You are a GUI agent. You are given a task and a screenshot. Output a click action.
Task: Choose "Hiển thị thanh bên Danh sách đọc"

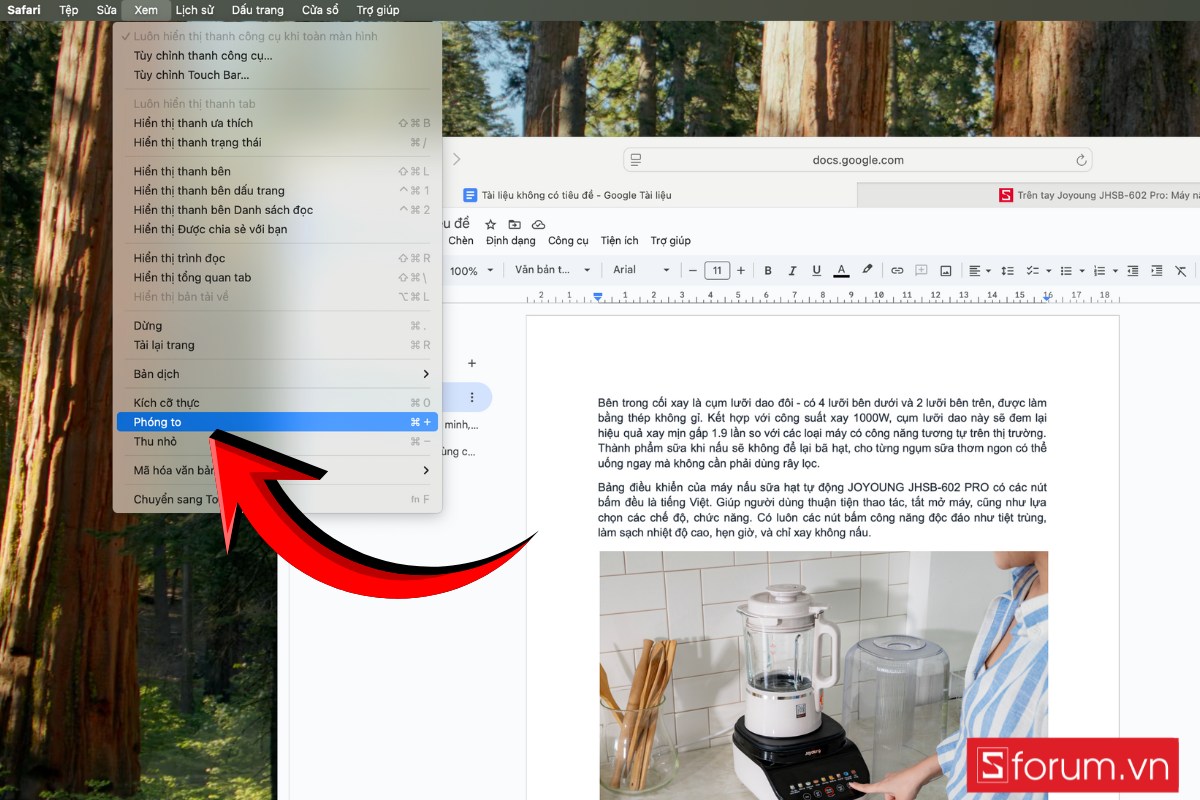tap(277, 210)
